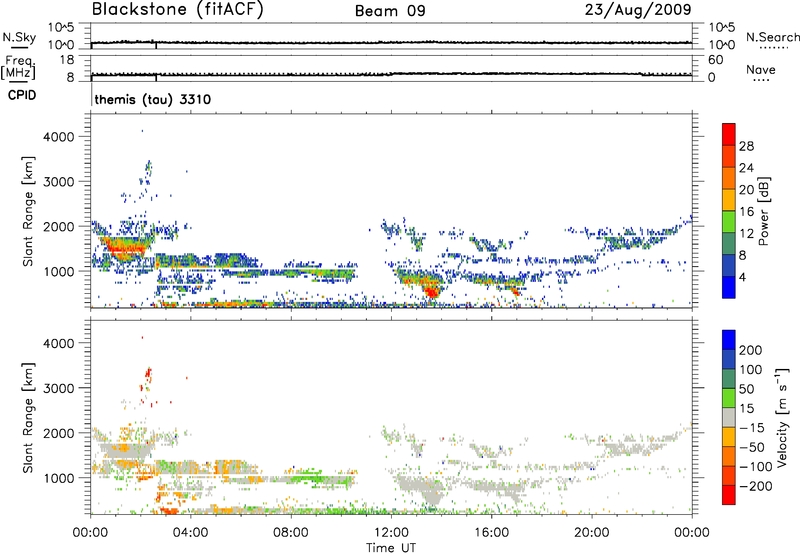
Task: Click the dotted line sample under N.Search
Action: pyautogui.click(x=773, y=47)
